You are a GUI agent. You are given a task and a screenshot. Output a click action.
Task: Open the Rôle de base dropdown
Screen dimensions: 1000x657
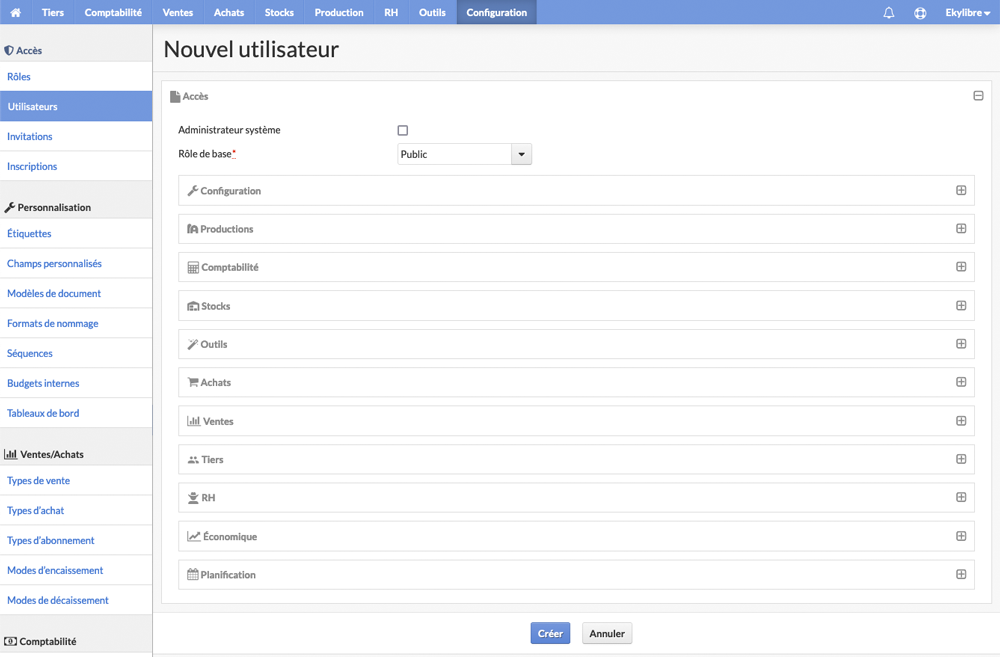[x=464, y=154]
